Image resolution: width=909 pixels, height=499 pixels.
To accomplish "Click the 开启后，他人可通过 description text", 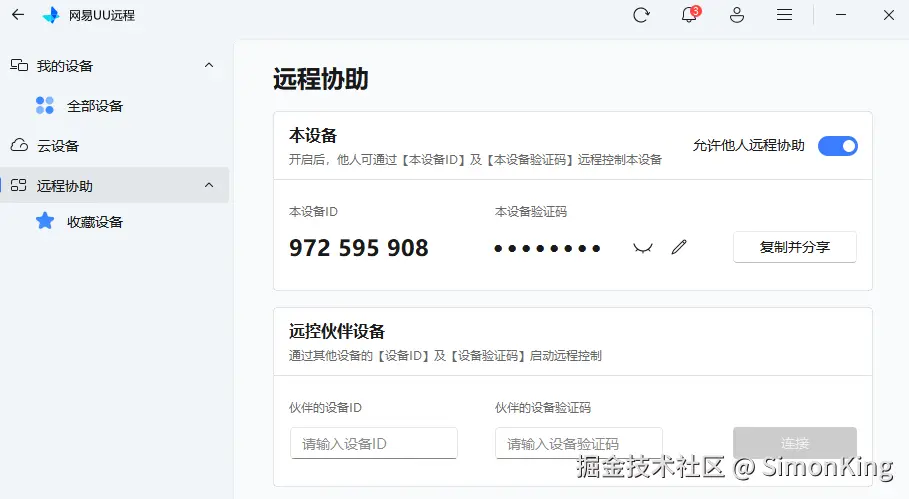I will click(x=475, y=159).
